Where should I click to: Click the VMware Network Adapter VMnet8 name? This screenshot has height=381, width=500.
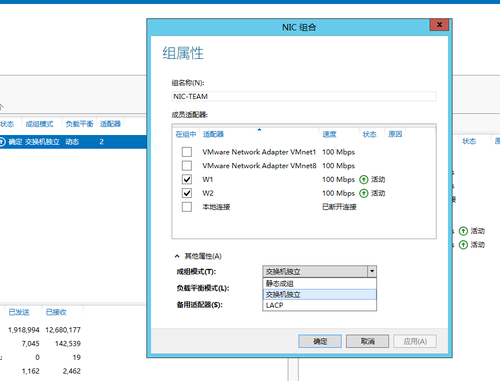pyautogui.click(x=259, y=166)
